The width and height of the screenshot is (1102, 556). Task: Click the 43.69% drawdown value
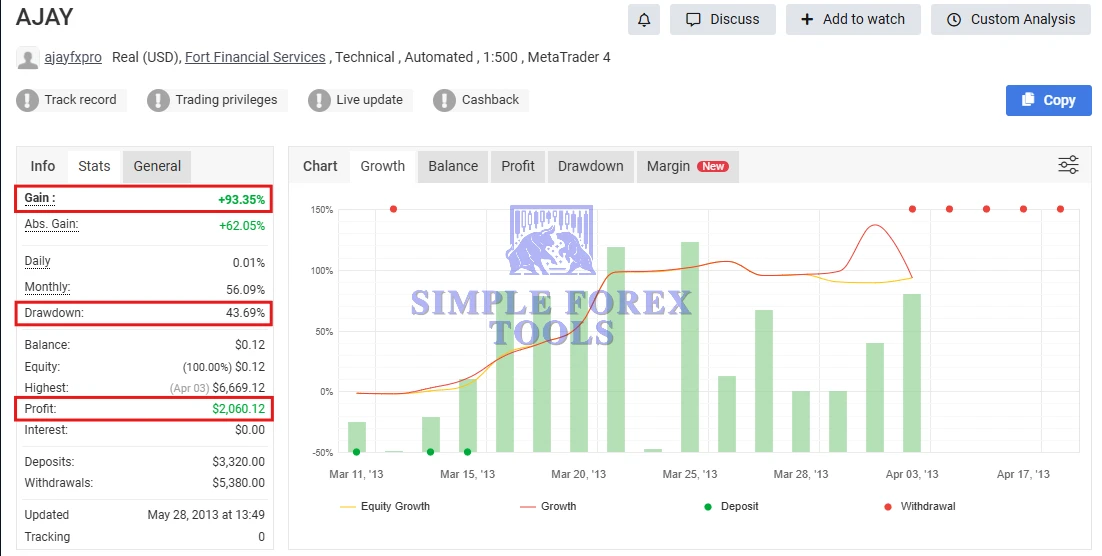click(x=245, y=313)
